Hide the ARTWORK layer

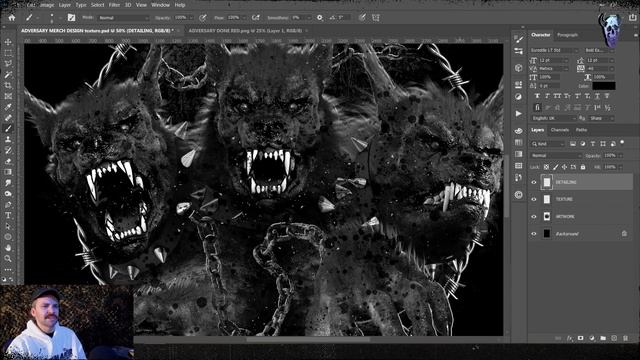[533, 217]
